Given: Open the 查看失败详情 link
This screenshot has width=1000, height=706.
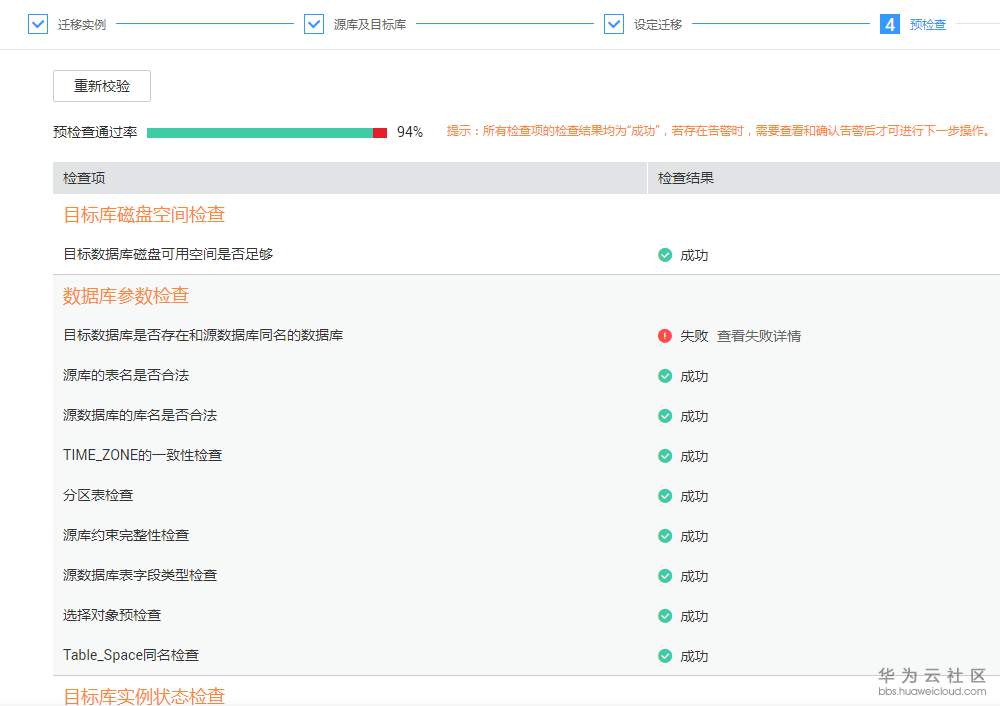Looking at the screenshot, I should (x=759, y=336).
